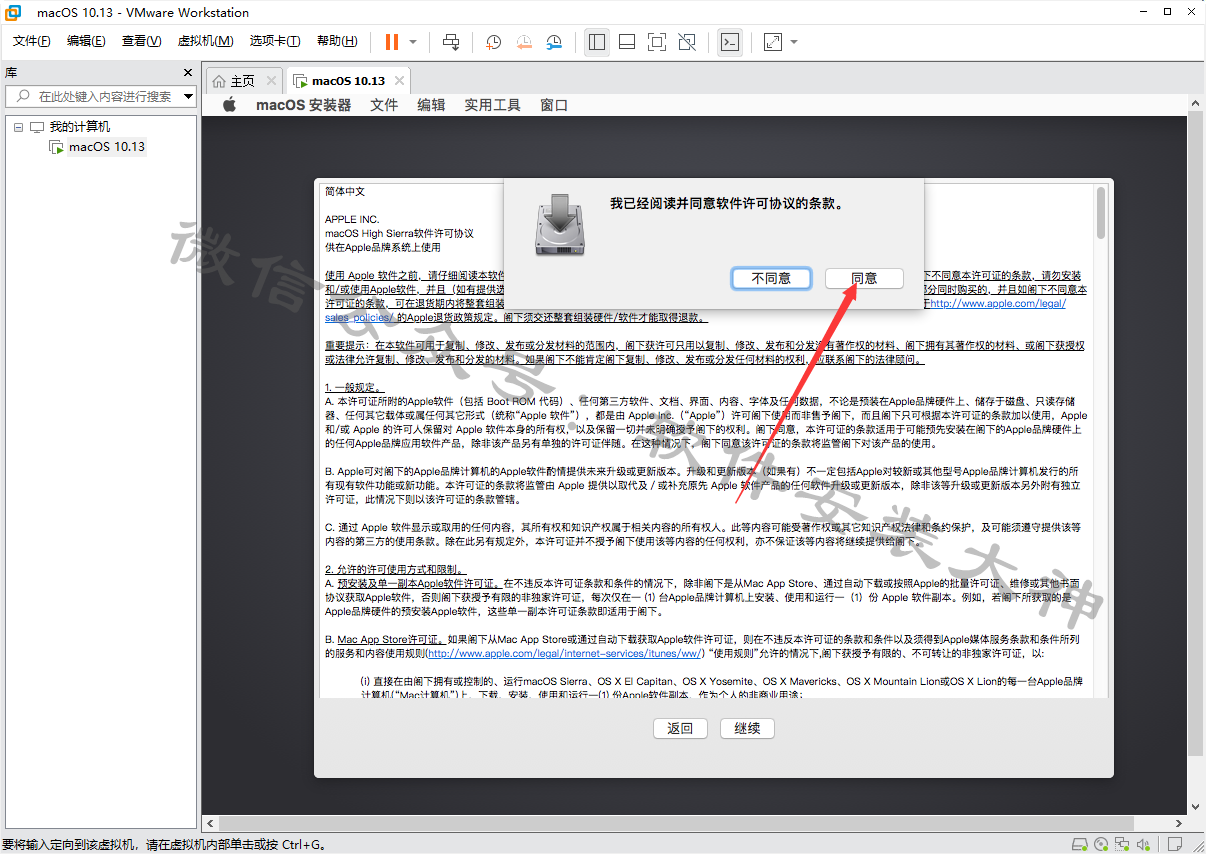Click the installer disk icon in the dialog
1206x854 pixels.
pos(560,224)
